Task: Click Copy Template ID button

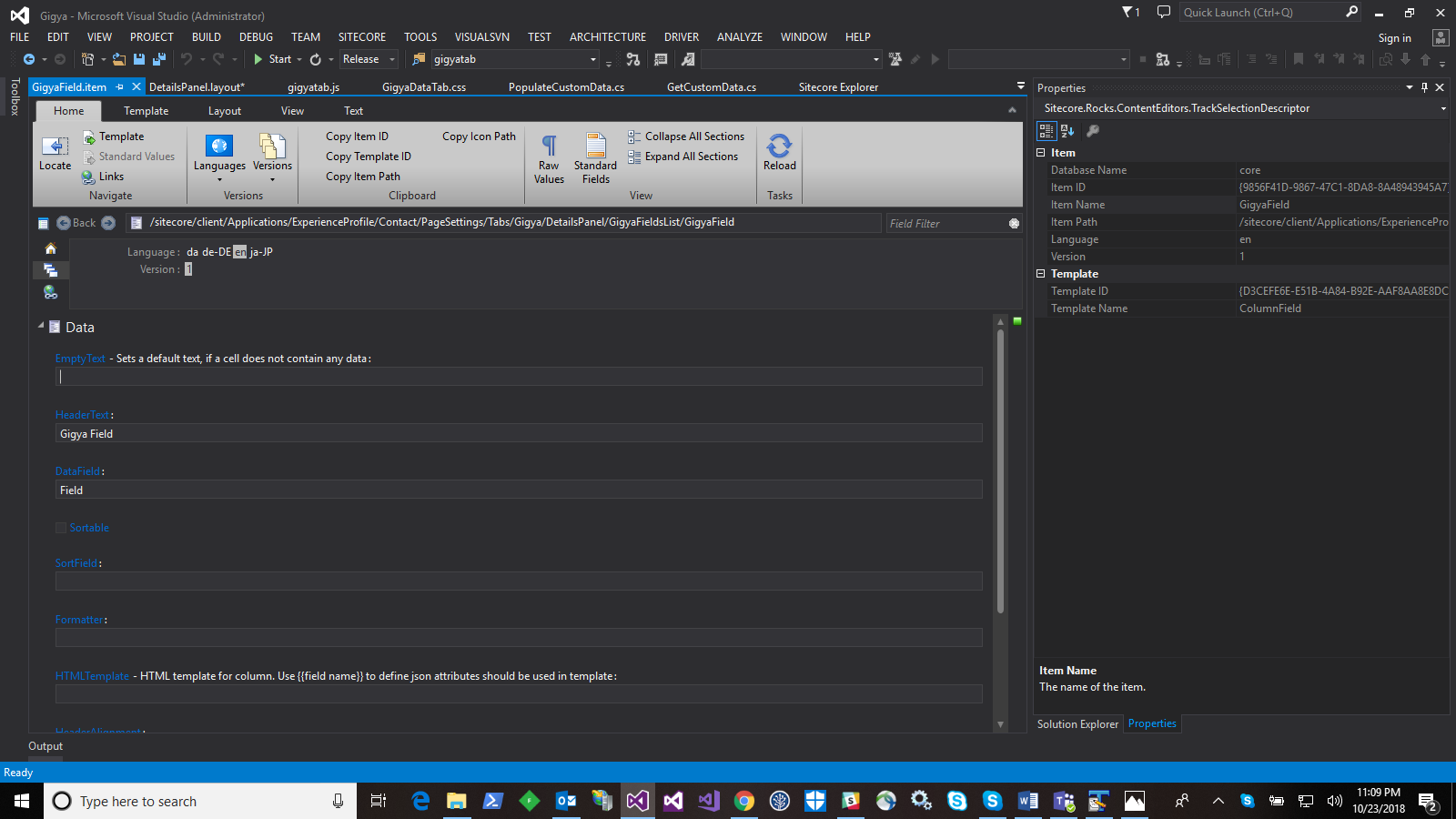Action: (x=369, y=157)
